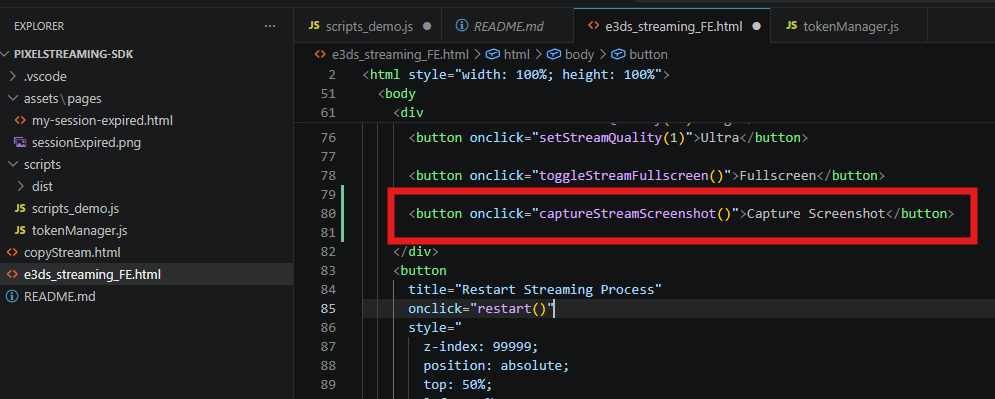Click sticky scroll line 51 body header

pos(397,94)
